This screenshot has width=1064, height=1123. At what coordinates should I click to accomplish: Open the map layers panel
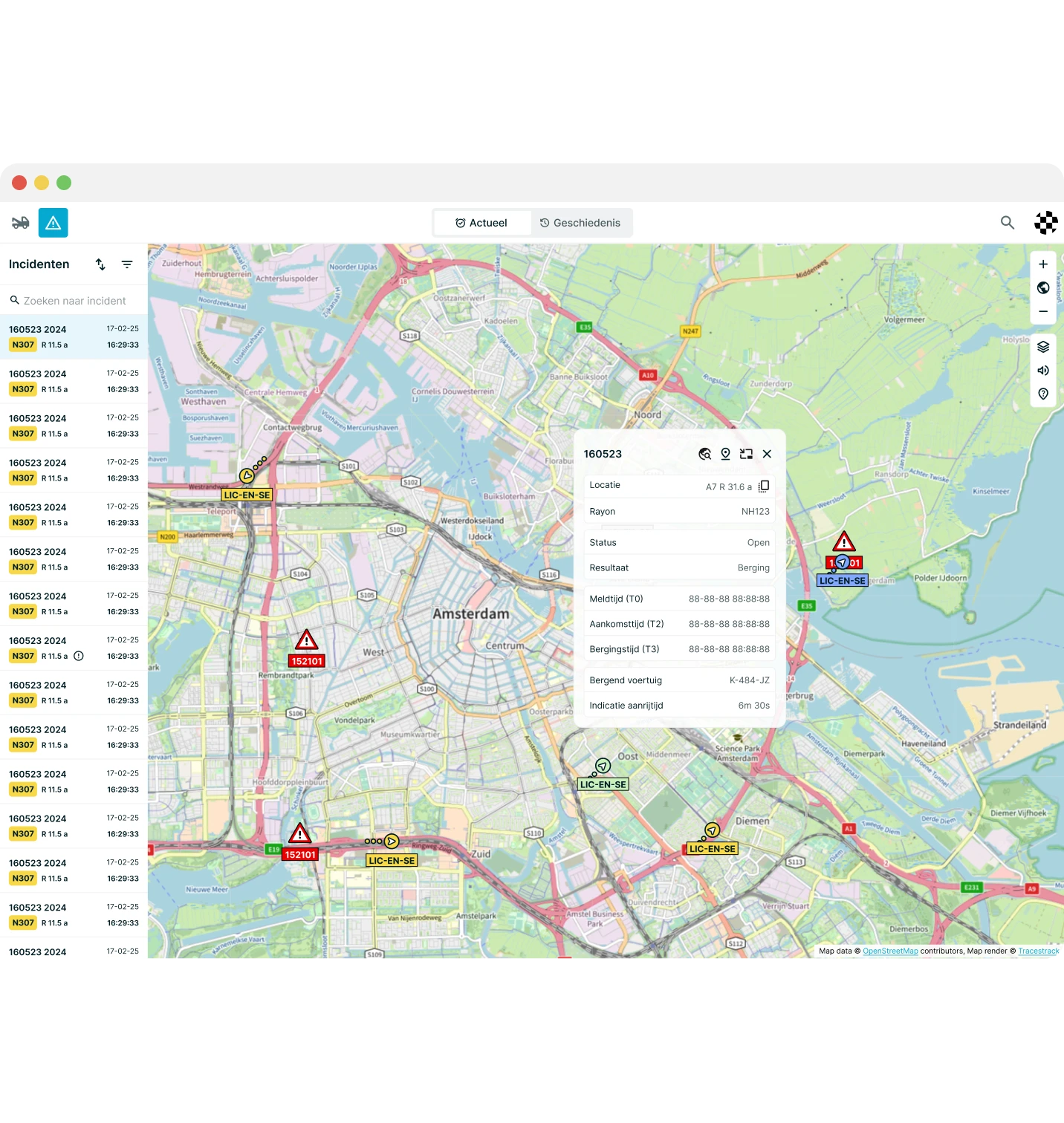click(1043, 347)
